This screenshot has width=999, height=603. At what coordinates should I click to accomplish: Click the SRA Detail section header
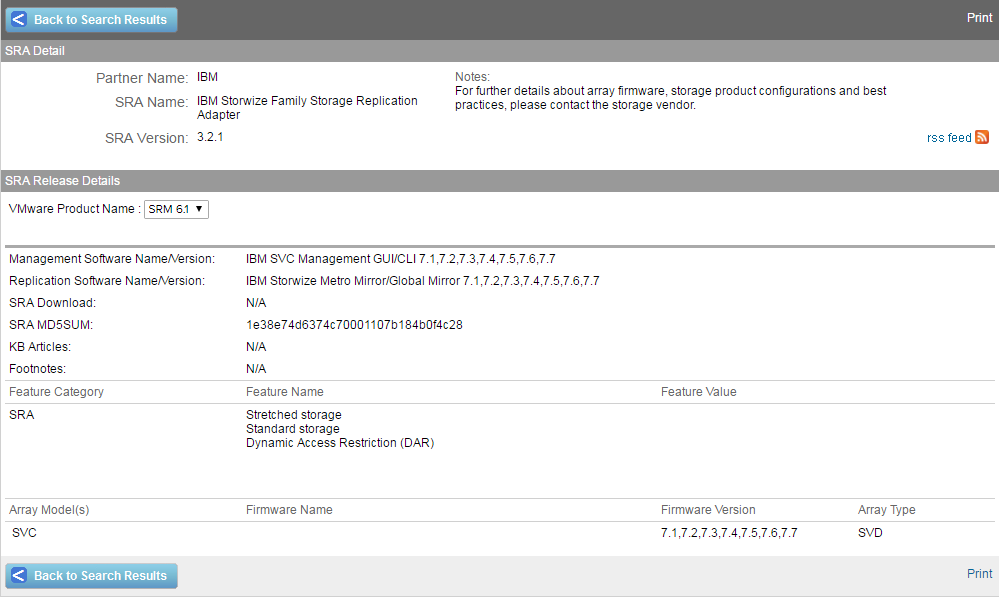click(500, 51)
